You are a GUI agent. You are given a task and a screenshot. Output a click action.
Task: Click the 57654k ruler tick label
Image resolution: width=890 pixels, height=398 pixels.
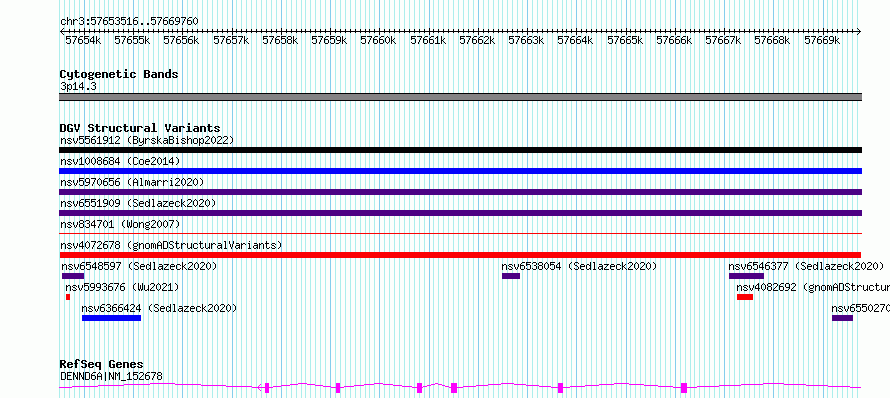tap(83, 40)
